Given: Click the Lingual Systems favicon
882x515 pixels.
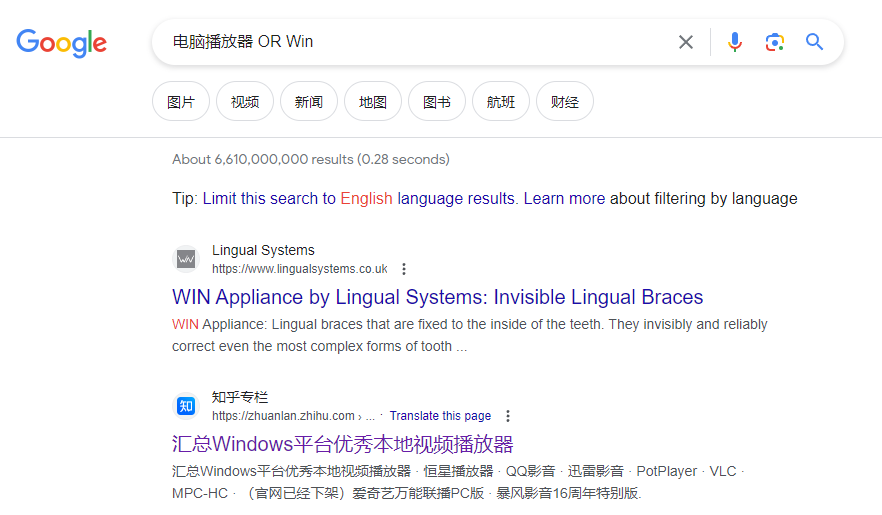Looking at the screenshot, I should (186, 259).
